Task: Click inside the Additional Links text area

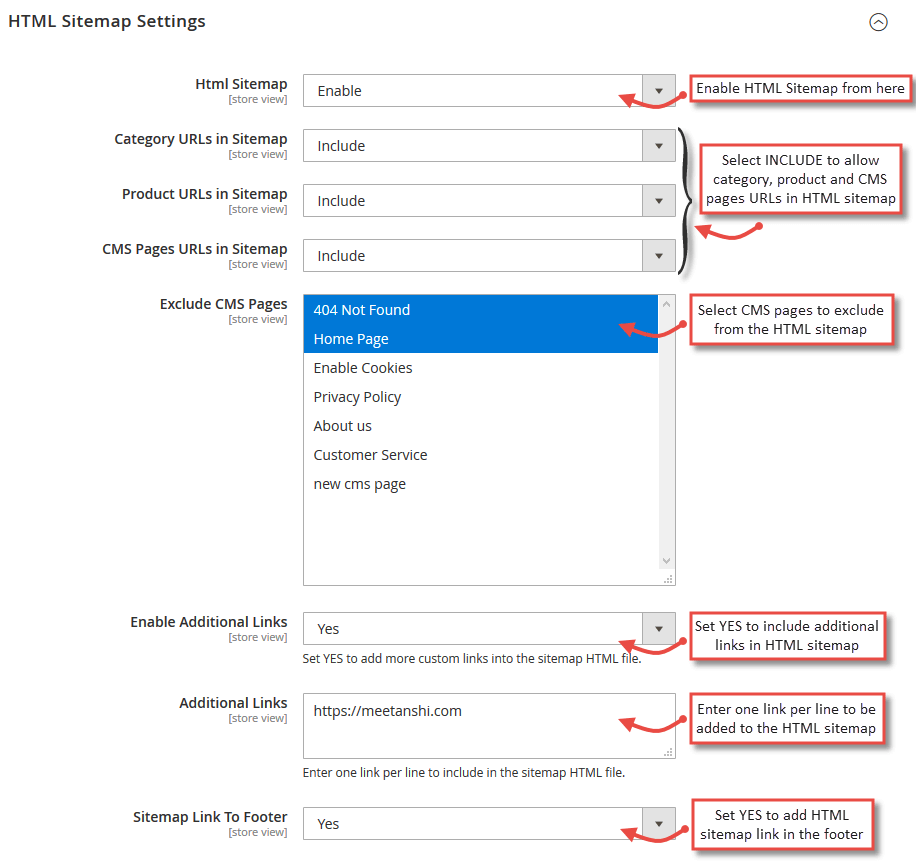Action: coord(480,718)
